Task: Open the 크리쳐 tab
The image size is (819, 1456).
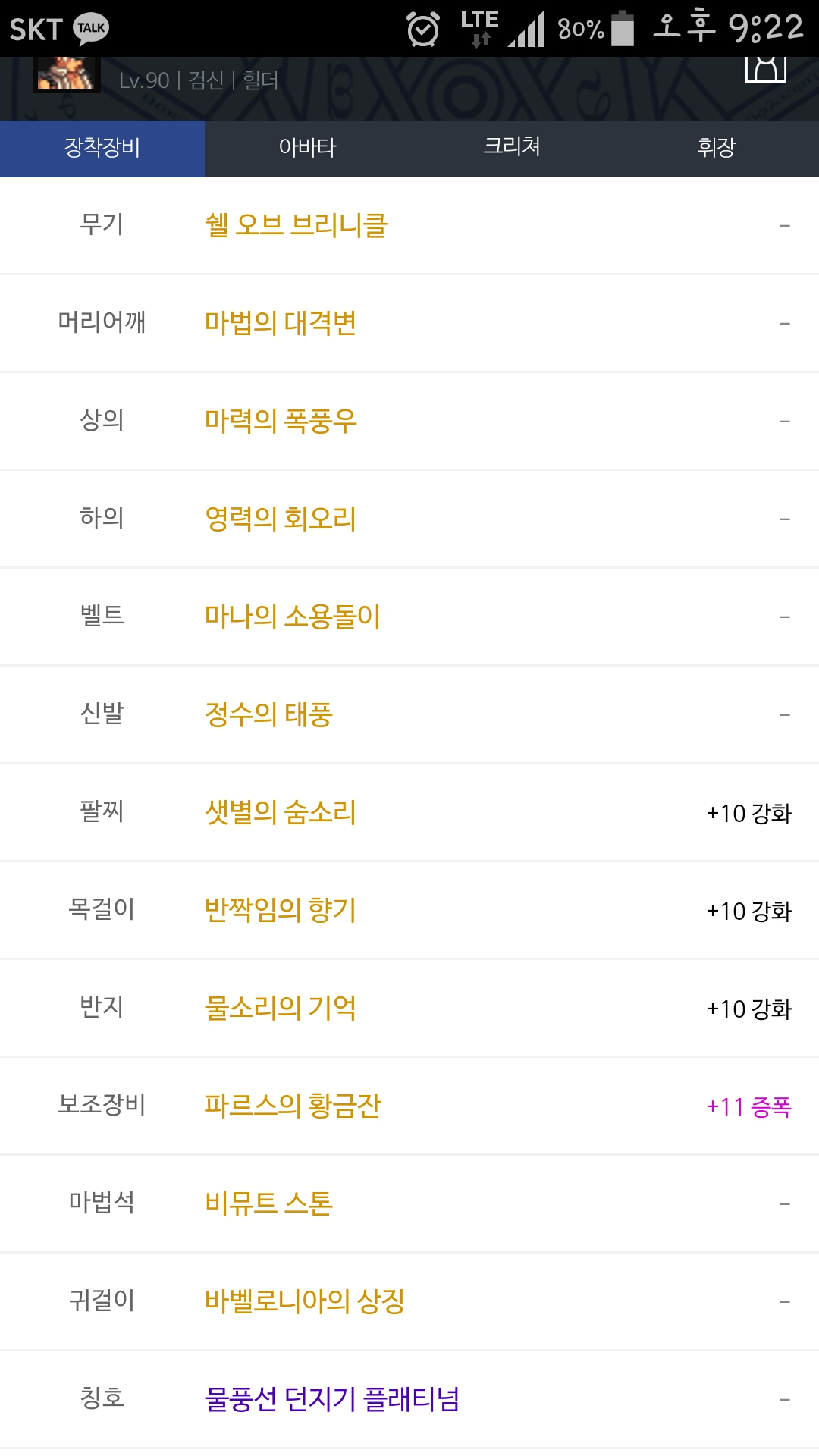Action: click(512, 148)
